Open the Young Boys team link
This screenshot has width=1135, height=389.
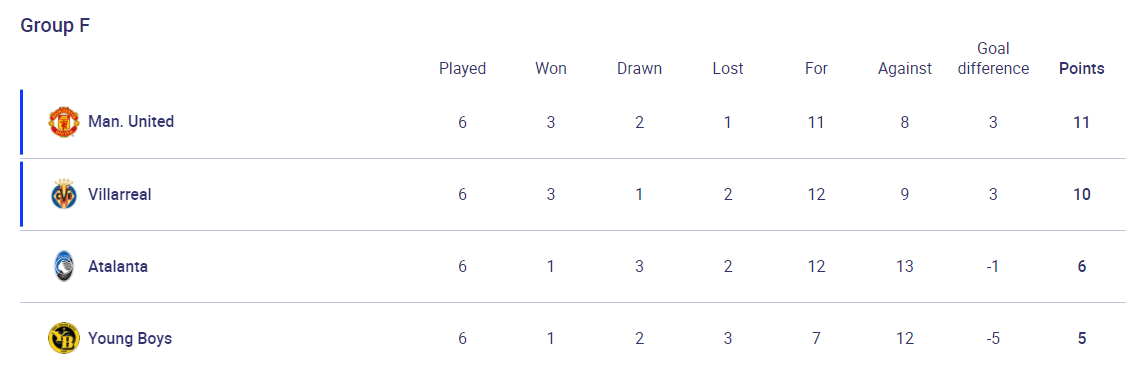[x=130, y=338]
